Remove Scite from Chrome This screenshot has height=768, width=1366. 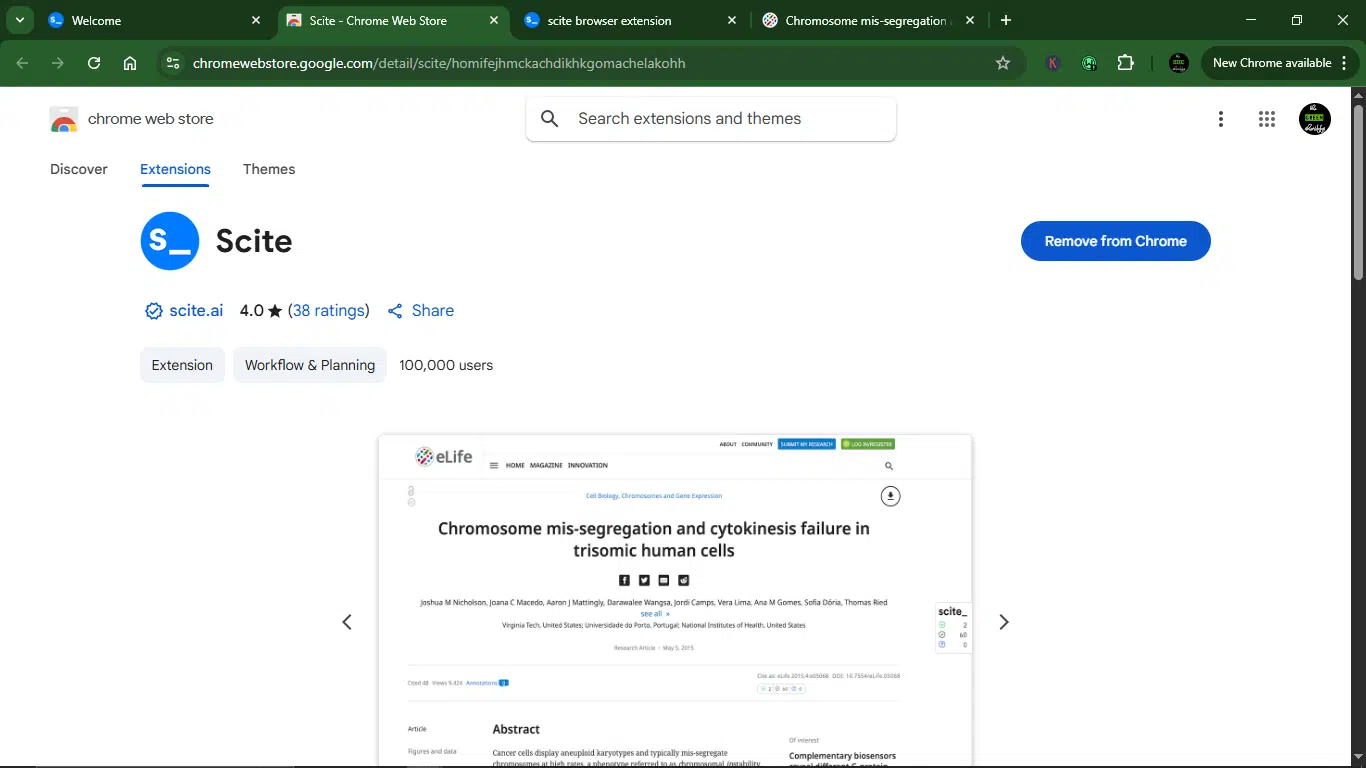click(1115, 241)
